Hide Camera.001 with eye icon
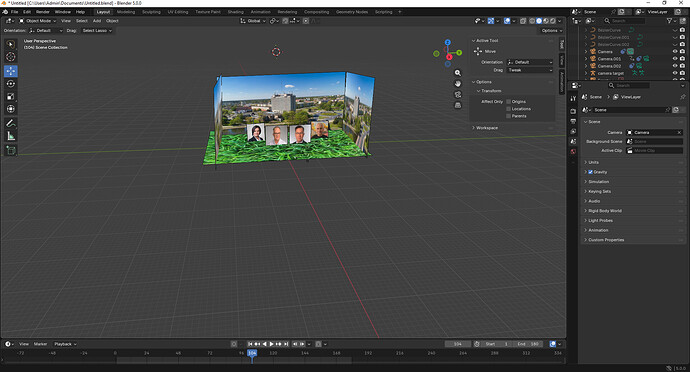Viewport: 690px width, 372px height. pos(675,59)
